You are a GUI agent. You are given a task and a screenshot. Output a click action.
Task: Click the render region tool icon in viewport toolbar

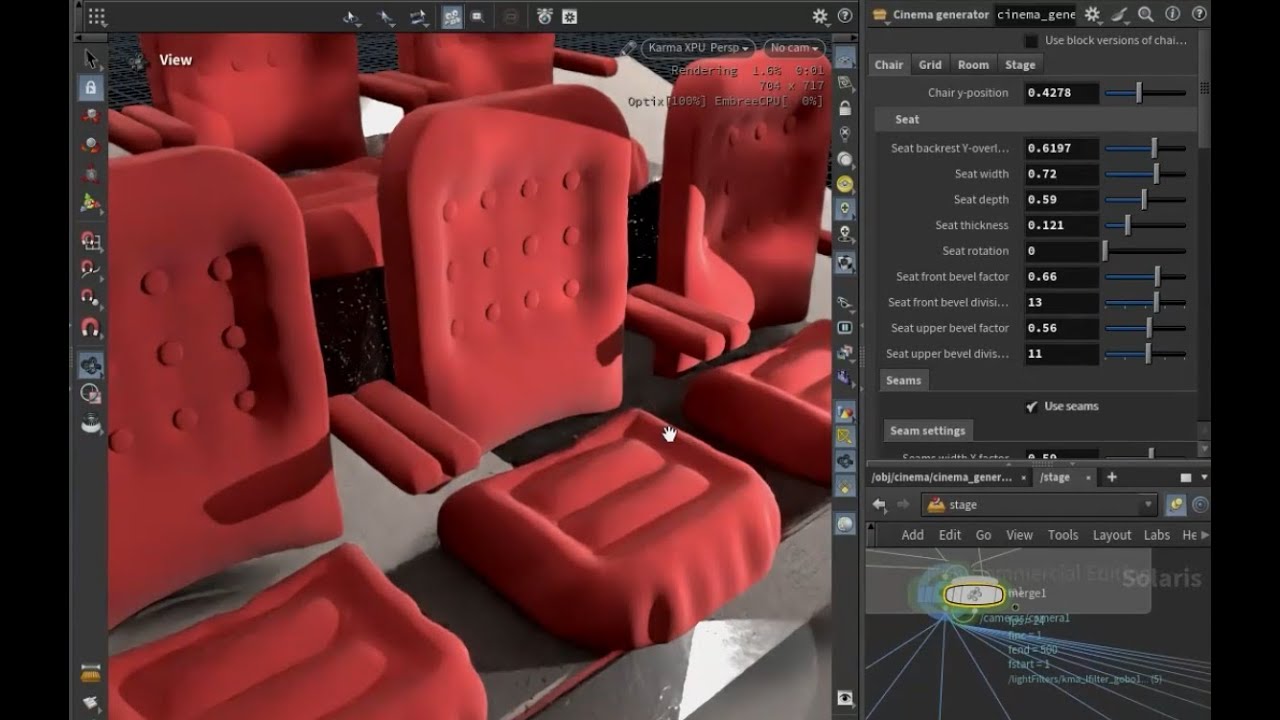478,16
